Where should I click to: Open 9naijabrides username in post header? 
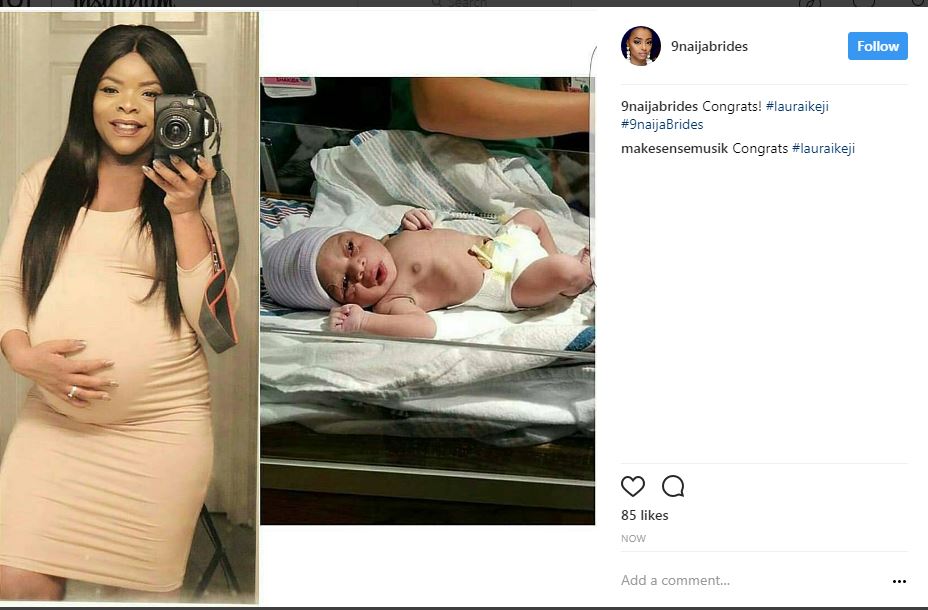[x=709, y=46]
